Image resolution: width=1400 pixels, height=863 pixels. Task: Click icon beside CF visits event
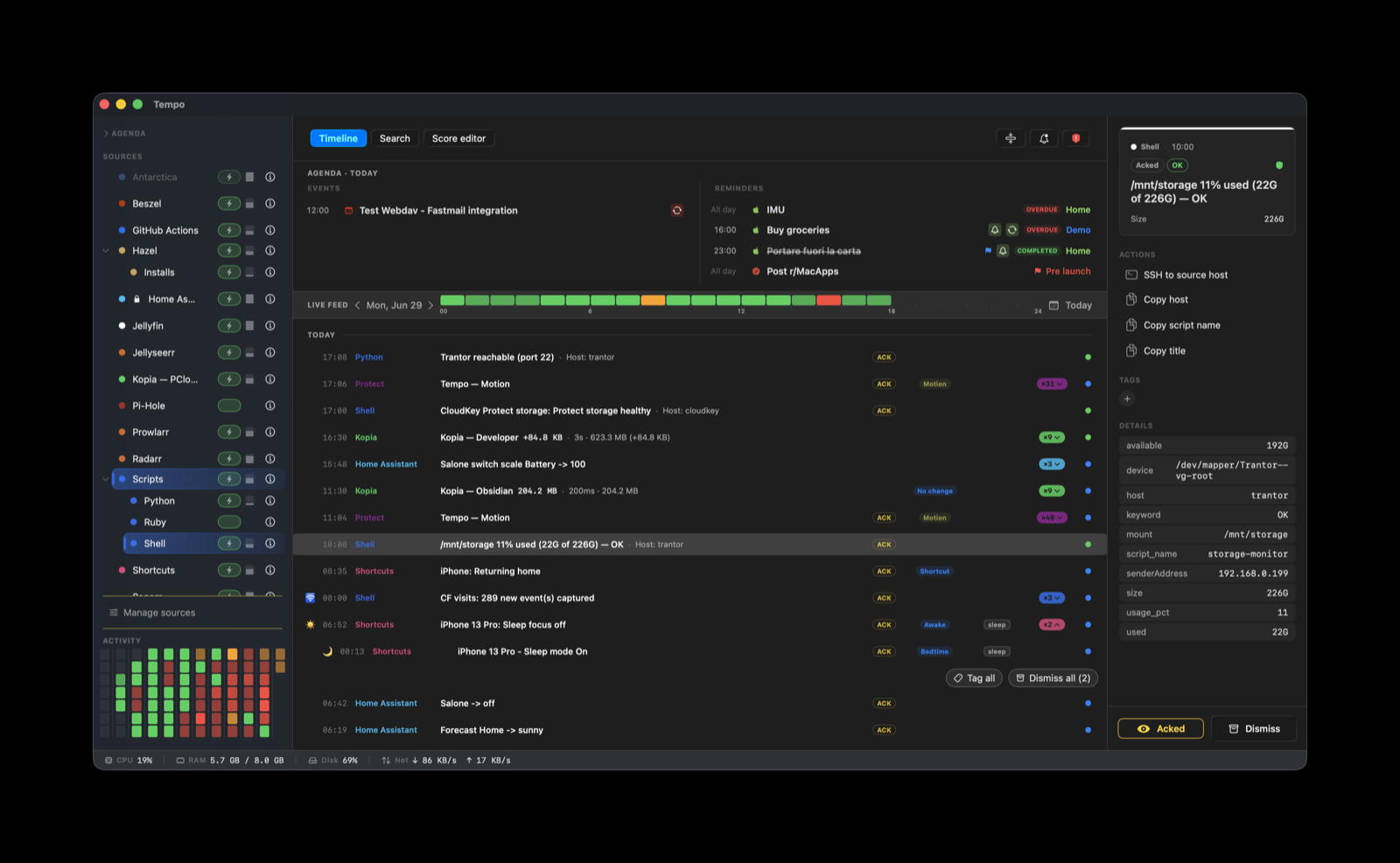(310, 599)
